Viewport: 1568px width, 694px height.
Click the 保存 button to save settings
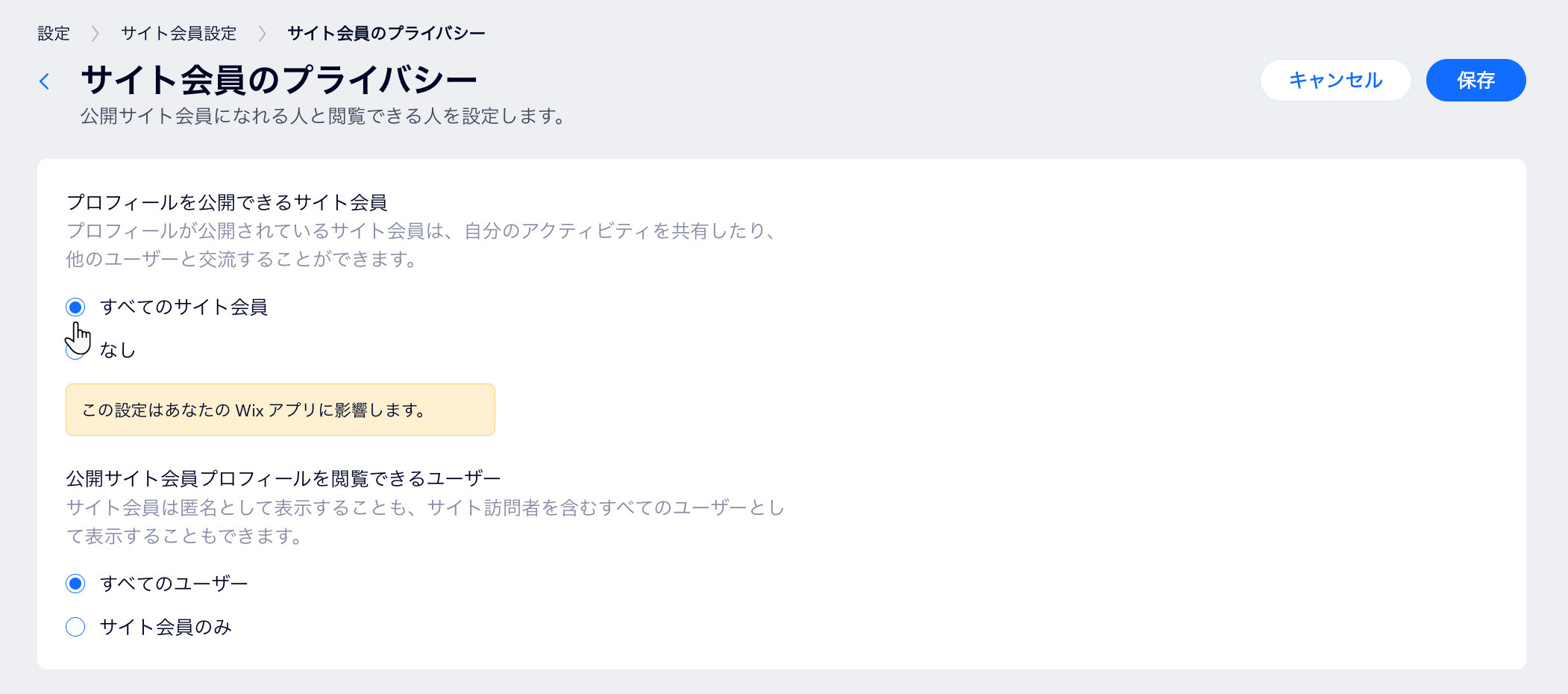[1476, 81]
